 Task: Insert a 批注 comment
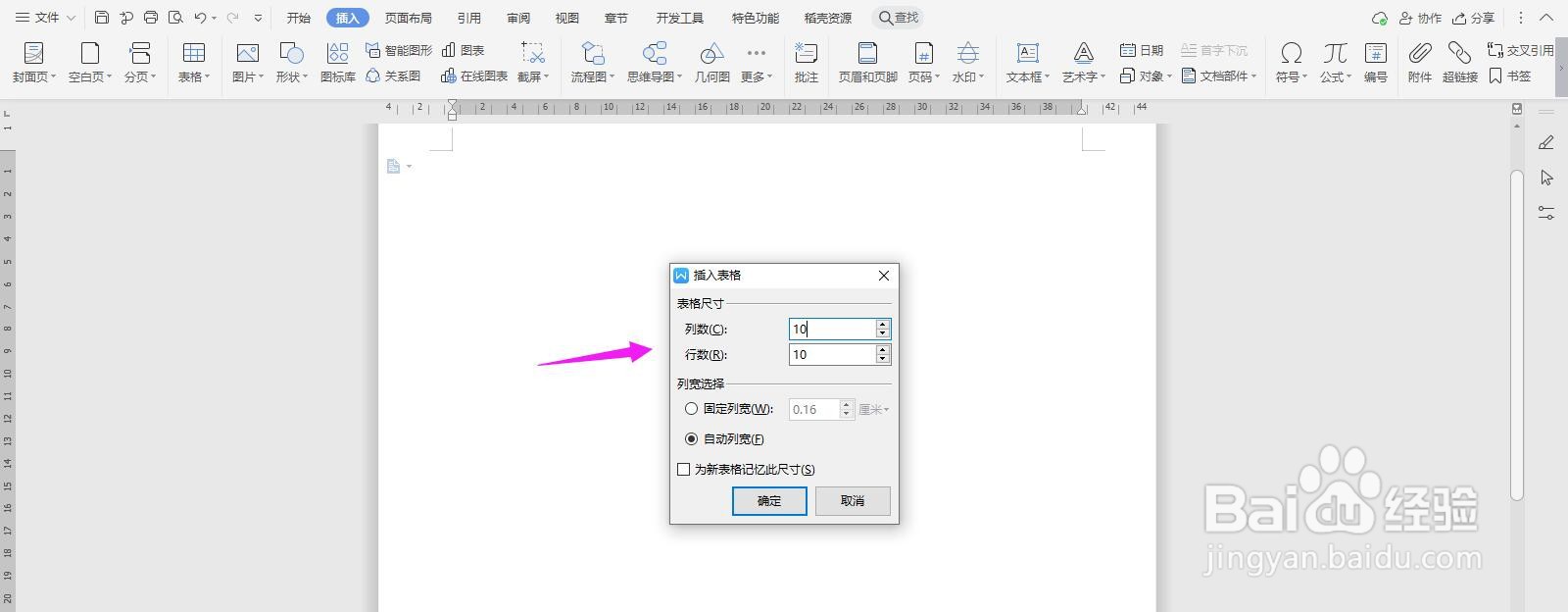tap(807, 62)
